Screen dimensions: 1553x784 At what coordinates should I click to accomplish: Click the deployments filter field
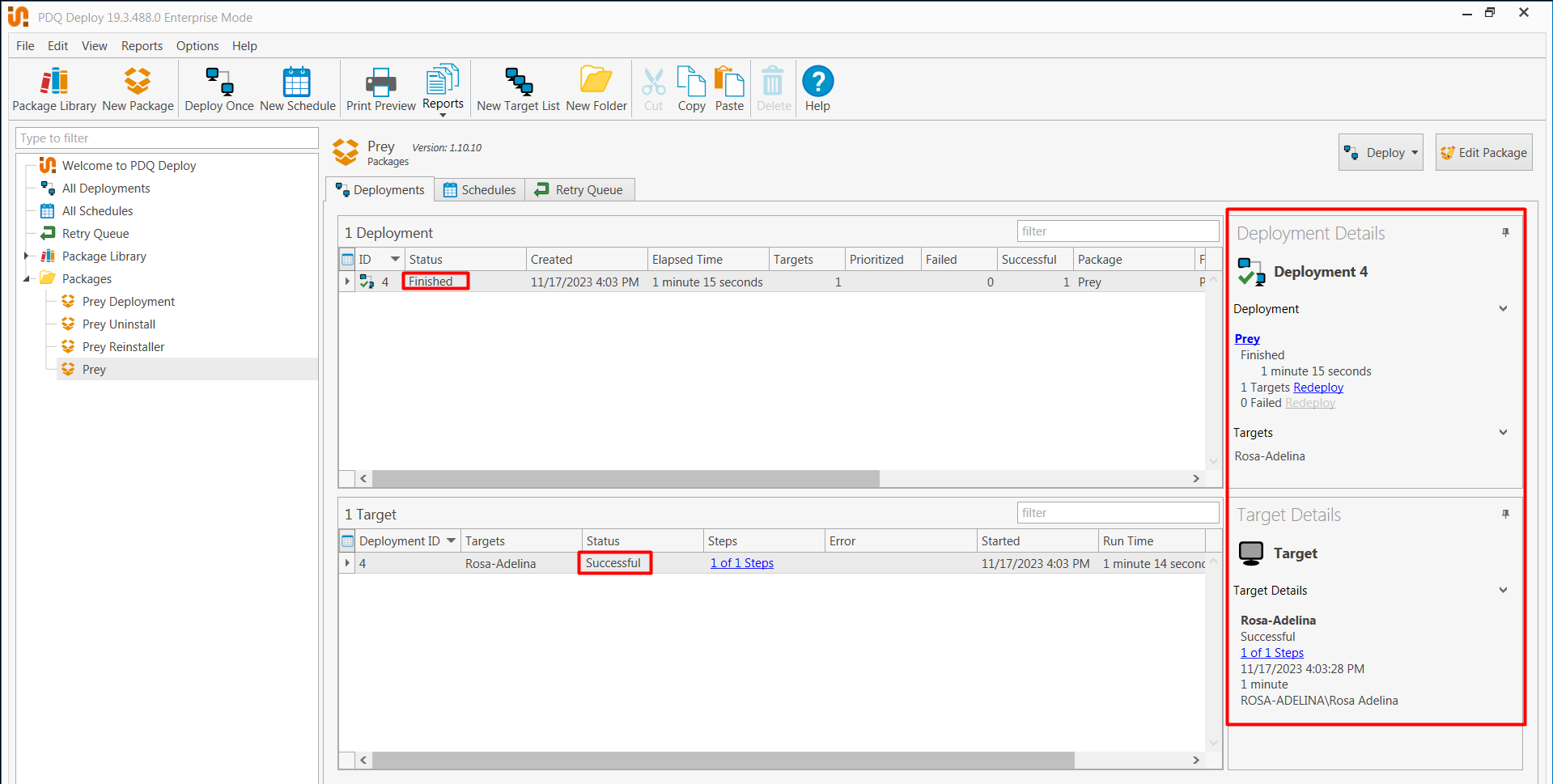[1118, 231]
